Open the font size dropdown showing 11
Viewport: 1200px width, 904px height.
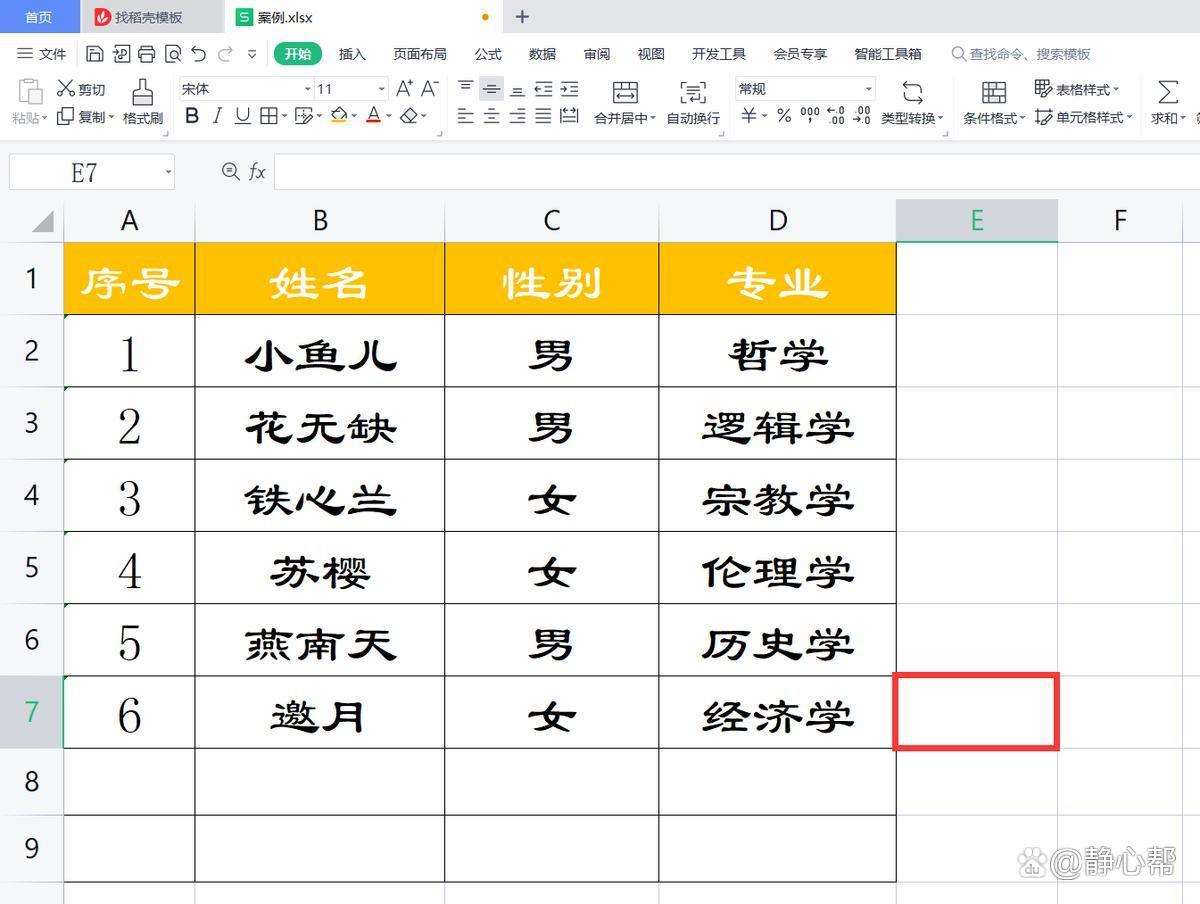(x=381, y=89)
